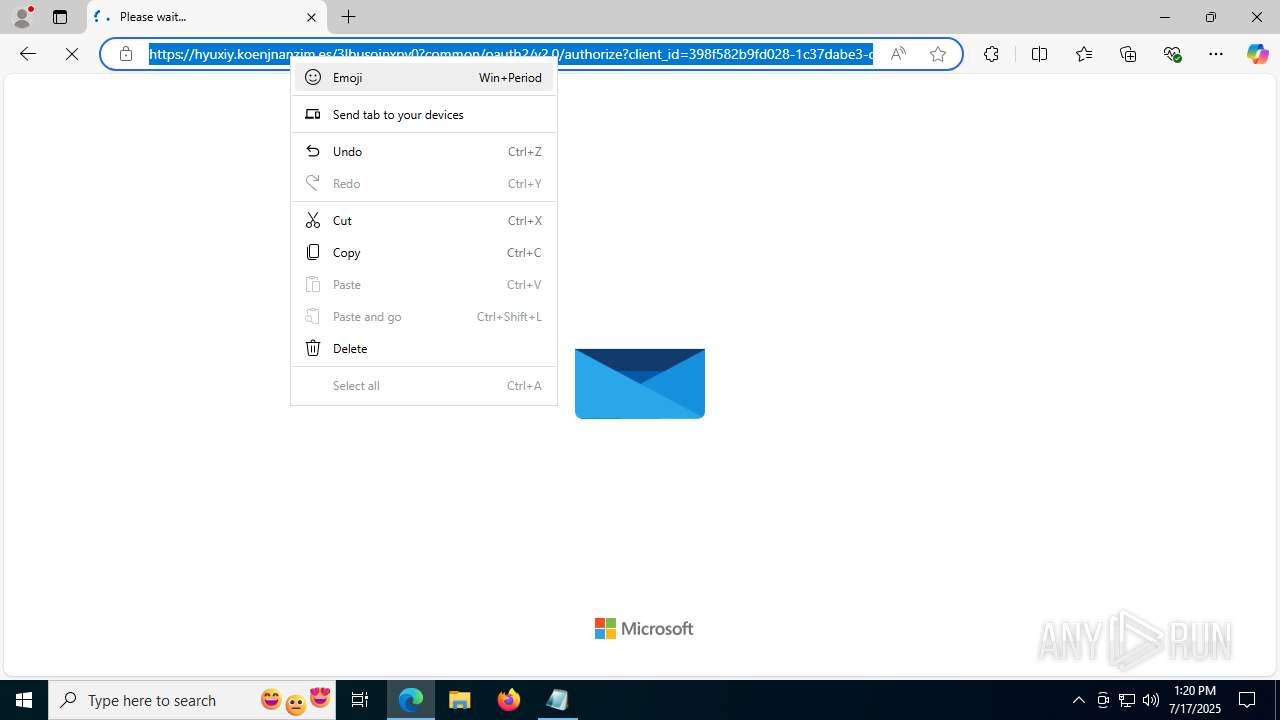Click Select all menu entry
Viewport: 1280px width, 720px height.
point(424,385)
